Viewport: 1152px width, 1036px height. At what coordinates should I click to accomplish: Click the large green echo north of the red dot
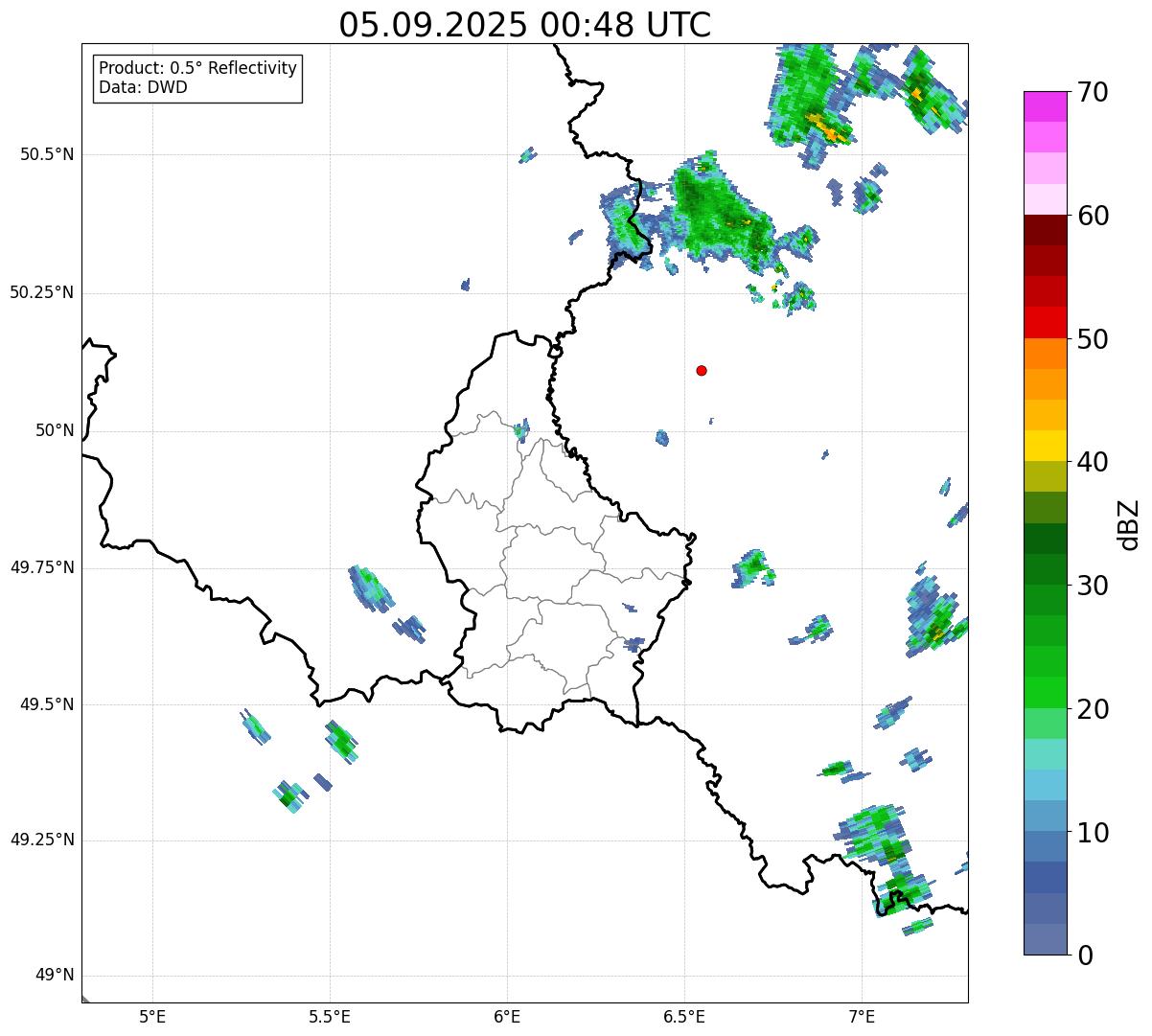[719, 216]
